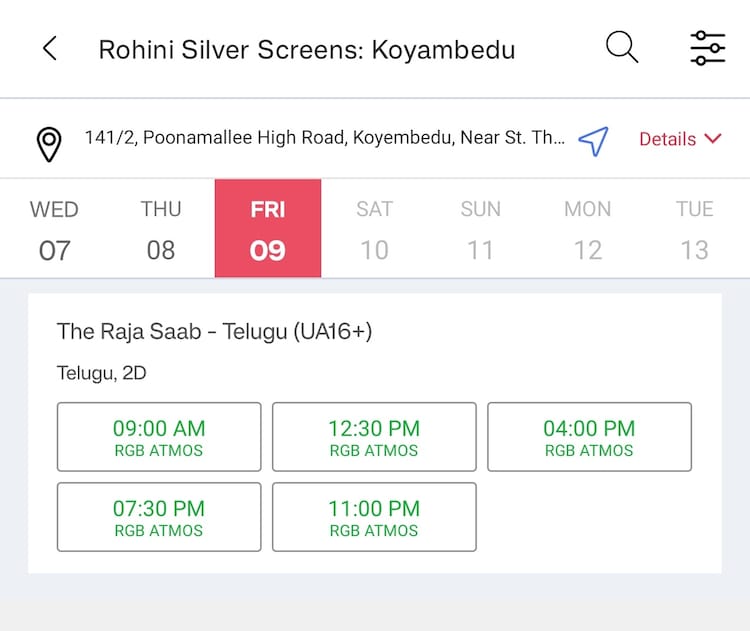Screen dimensions: 750x631
Task: Choose the 07:30 PM showtime
Action: click(x=159, y=517)
